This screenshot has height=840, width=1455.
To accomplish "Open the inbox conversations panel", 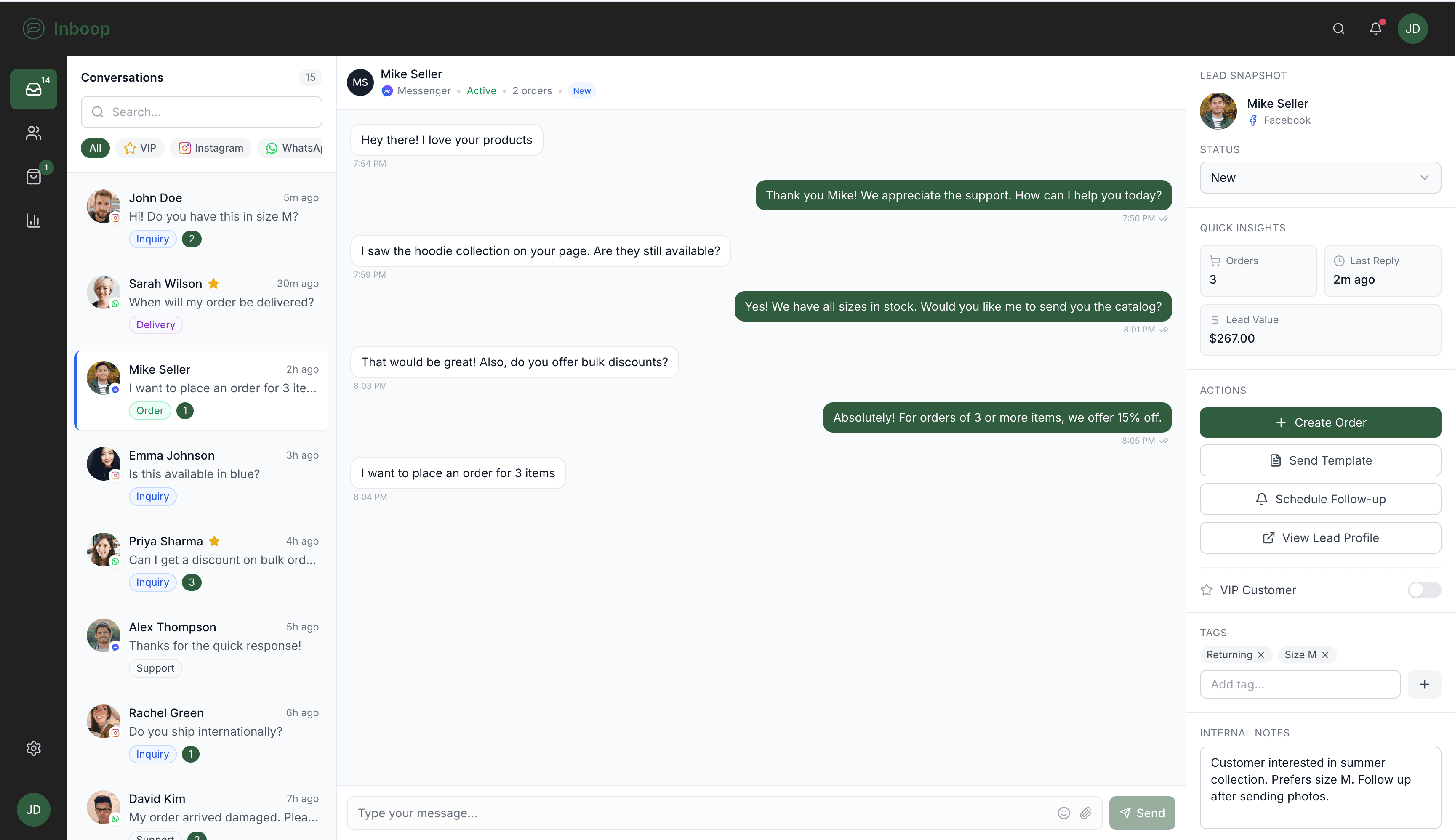I will pos(33,89).
